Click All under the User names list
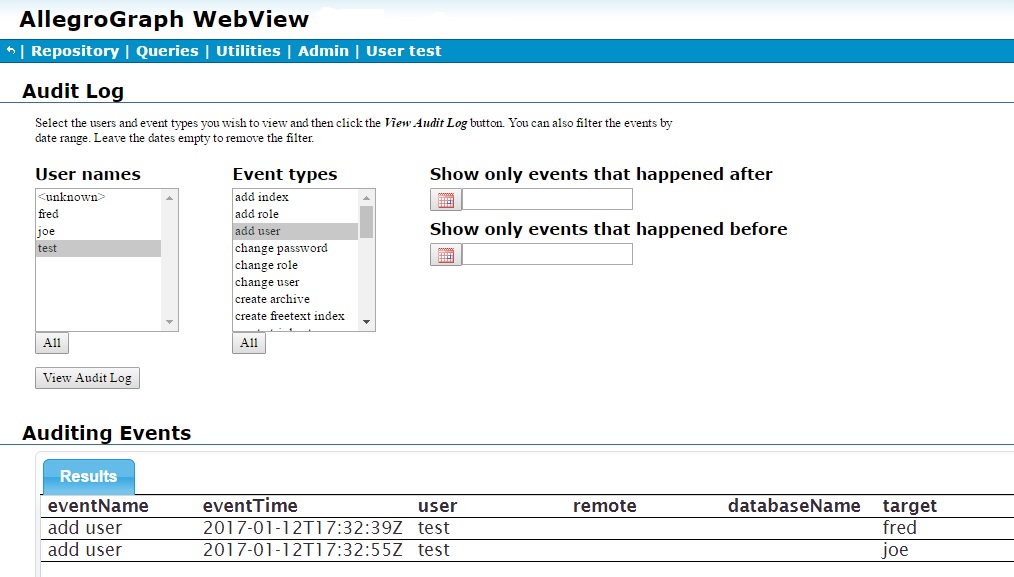Screen dimensions: 1014x577 [51, 343]
